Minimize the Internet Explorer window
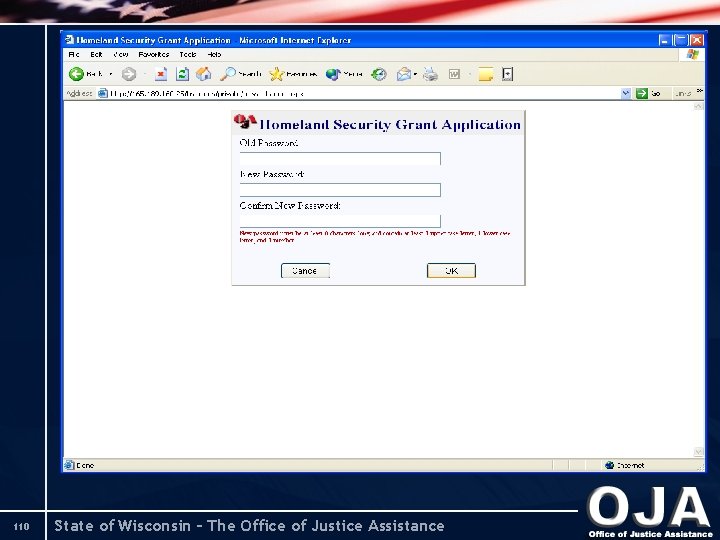 (x=664, y=40)
